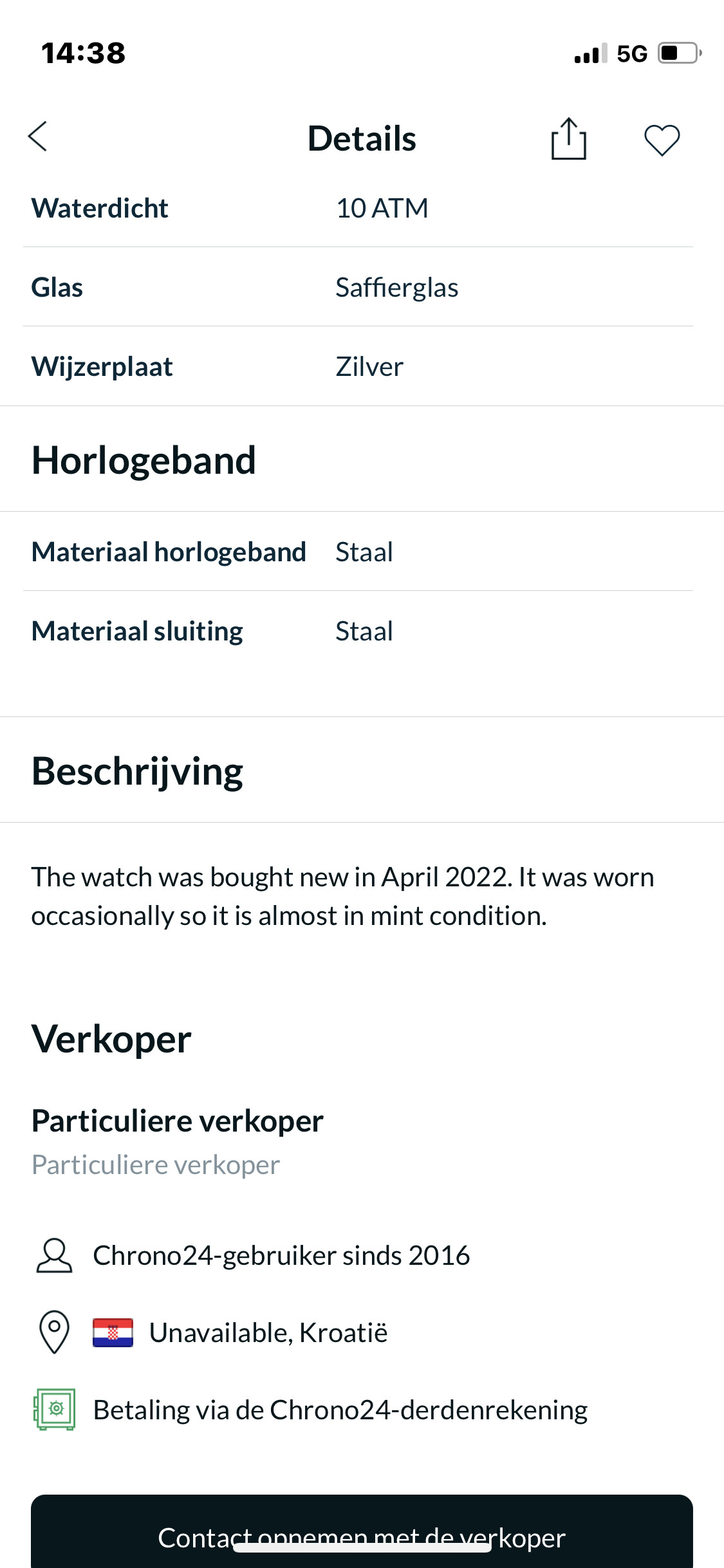This screenshot has height=1568, width=724.
Task: Tap the home indicator bar
Action: pos(362,1547)
